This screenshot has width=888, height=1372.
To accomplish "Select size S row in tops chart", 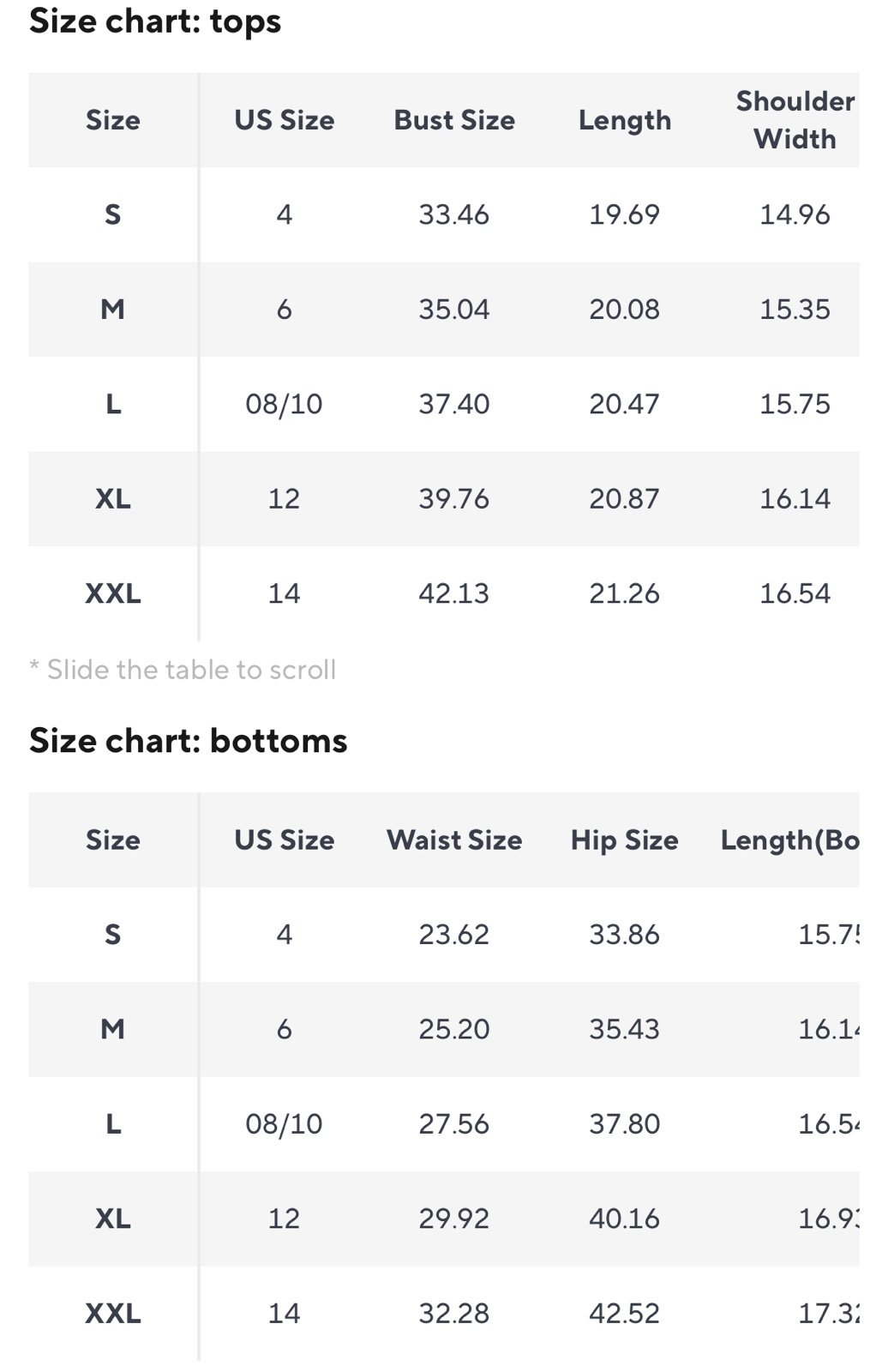I will coord(444,214).
